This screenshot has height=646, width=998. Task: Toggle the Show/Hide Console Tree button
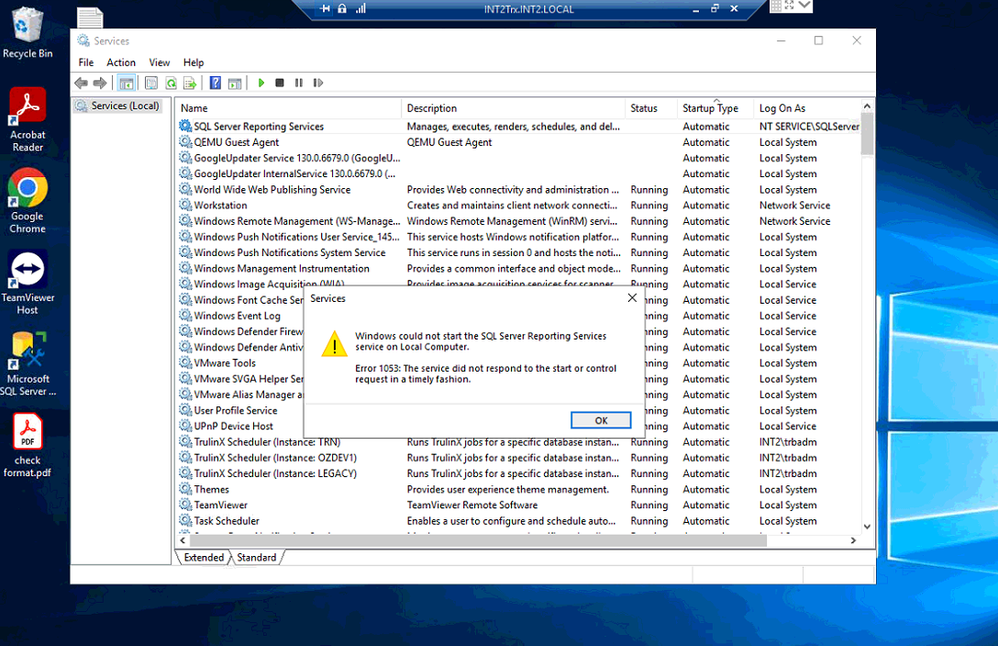click(x=127, y=83)
